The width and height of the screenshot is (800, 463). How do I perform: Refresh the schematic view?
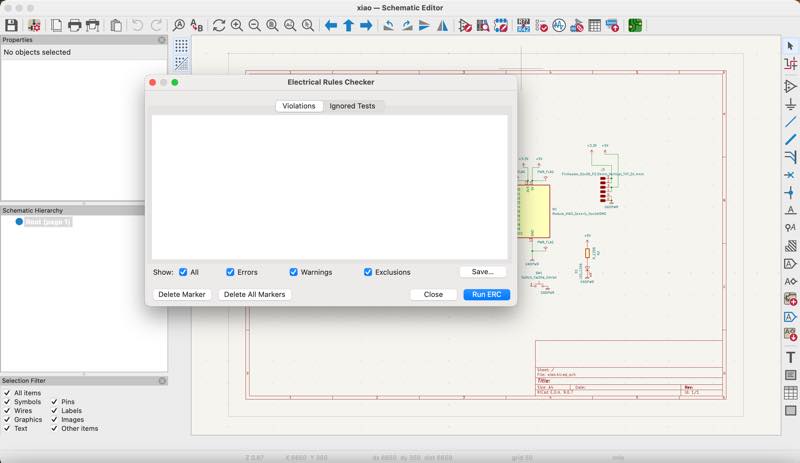pos(219,25)
